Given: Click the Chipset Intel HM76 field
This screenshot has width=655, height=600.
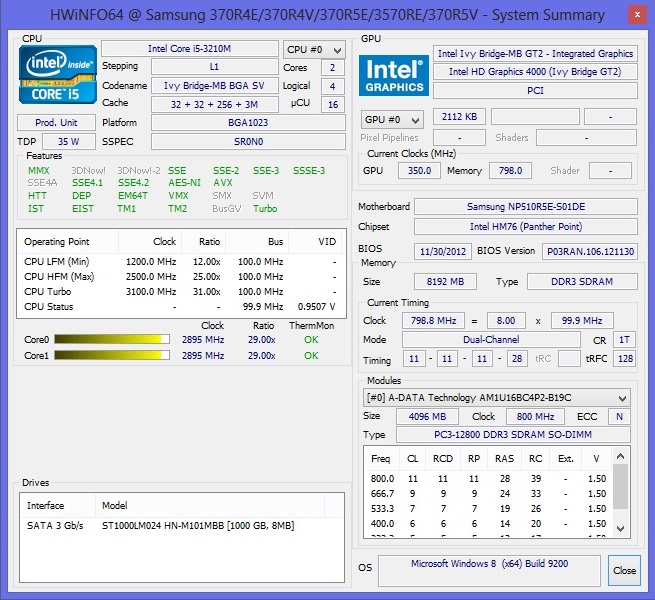Looking at the screenshot, I should 526,226.
